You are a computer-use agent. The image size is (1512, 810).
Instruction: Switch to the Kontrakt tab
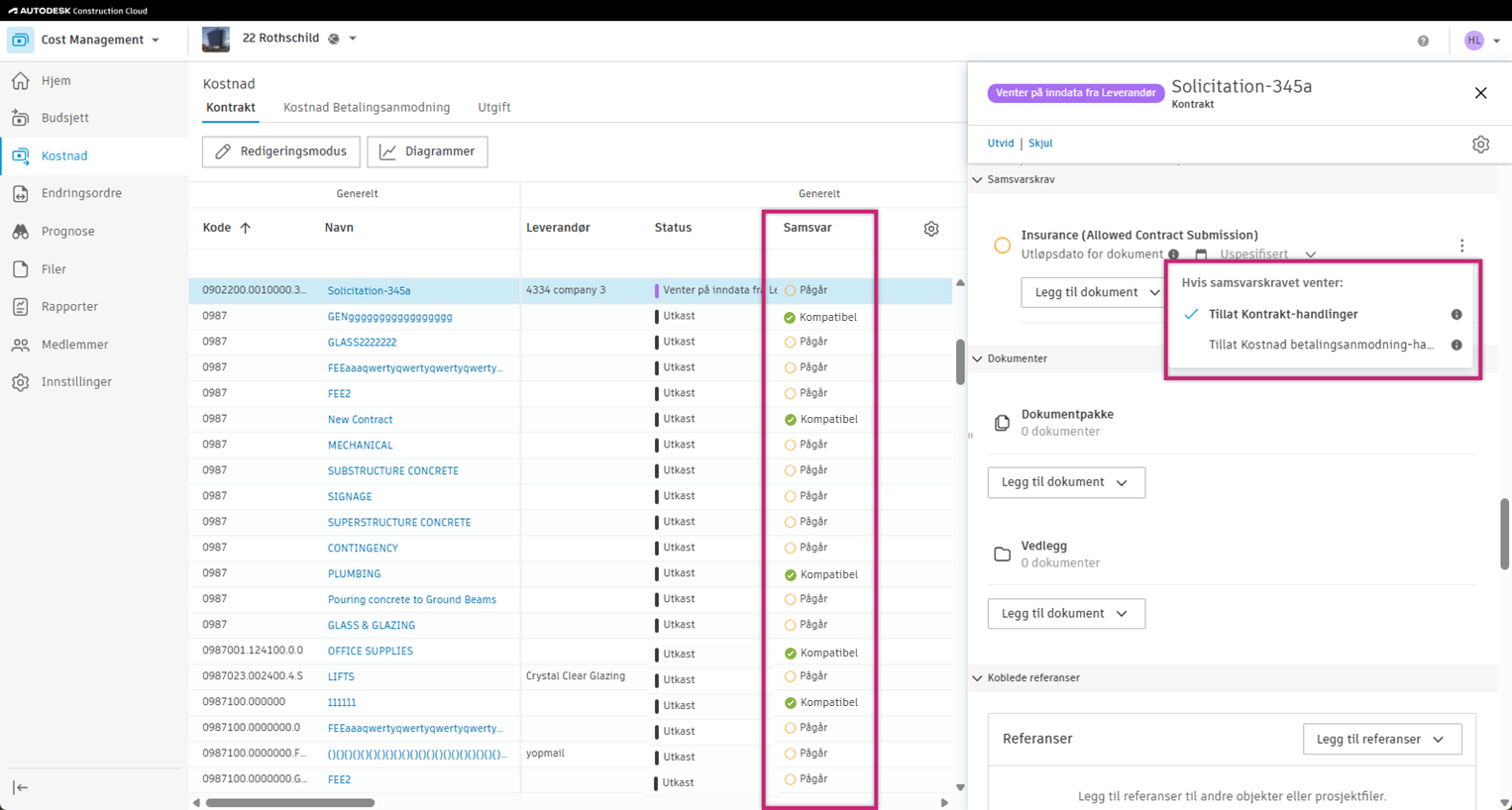[x=231, y=108]
